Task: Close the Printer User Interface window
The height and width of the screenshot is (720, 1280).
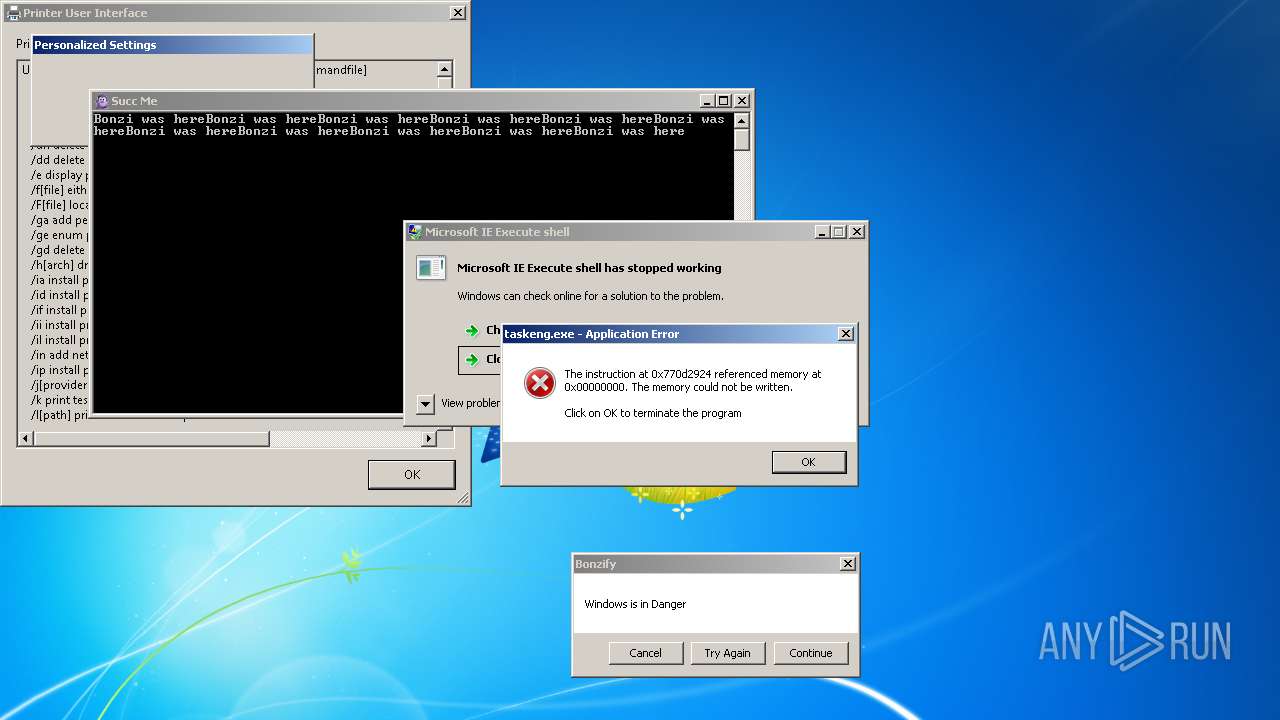Action: pyautogui.click(x=458, y=13)
